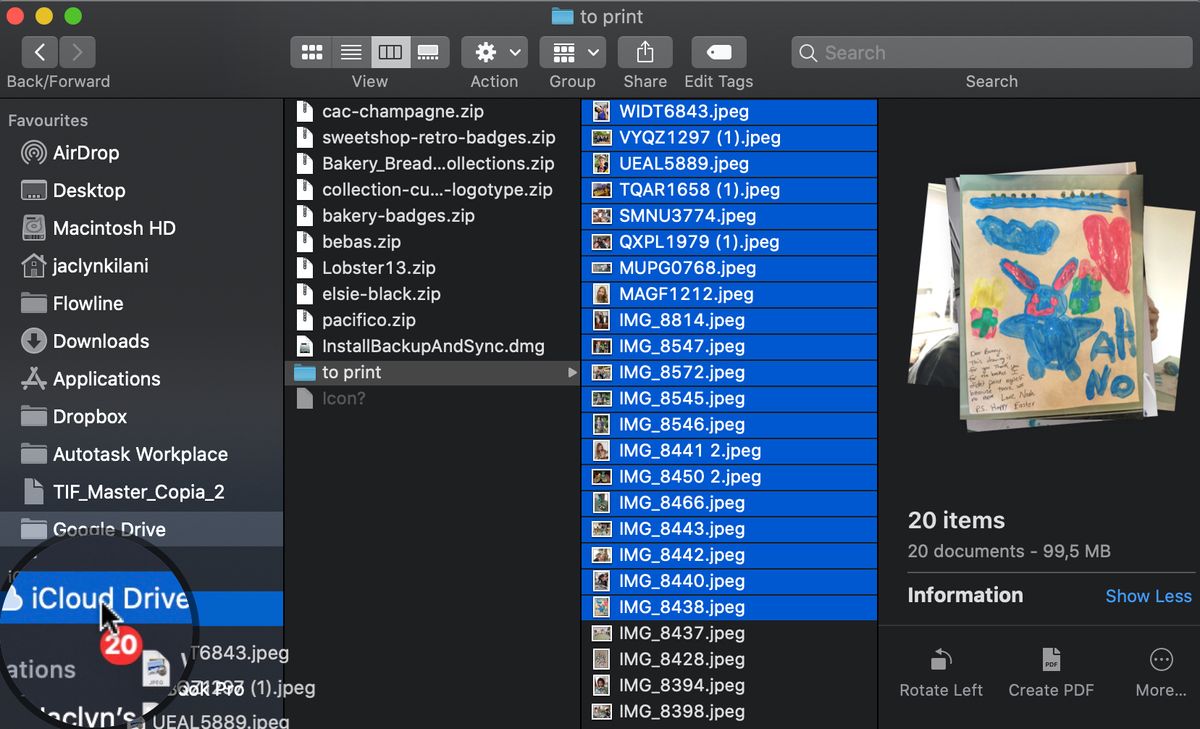
Task: Toggle column view in the toolbar
Action: 390,51
